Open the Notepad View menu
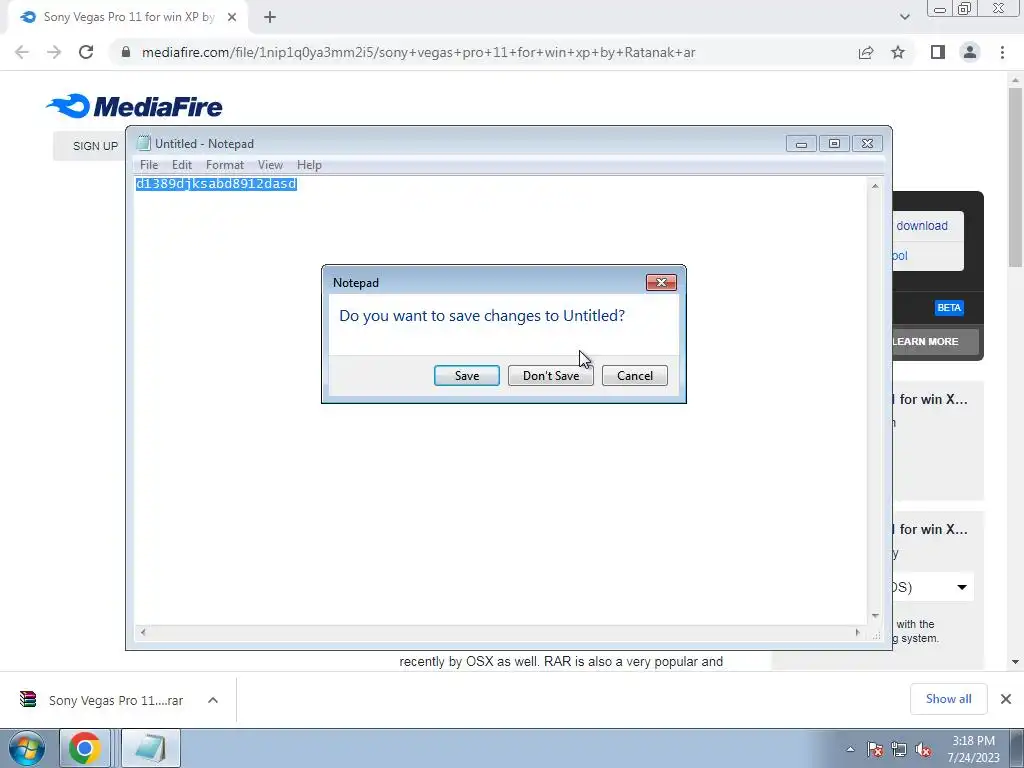The width and height of the screenshot is (1024, 768). coord(270,165)
